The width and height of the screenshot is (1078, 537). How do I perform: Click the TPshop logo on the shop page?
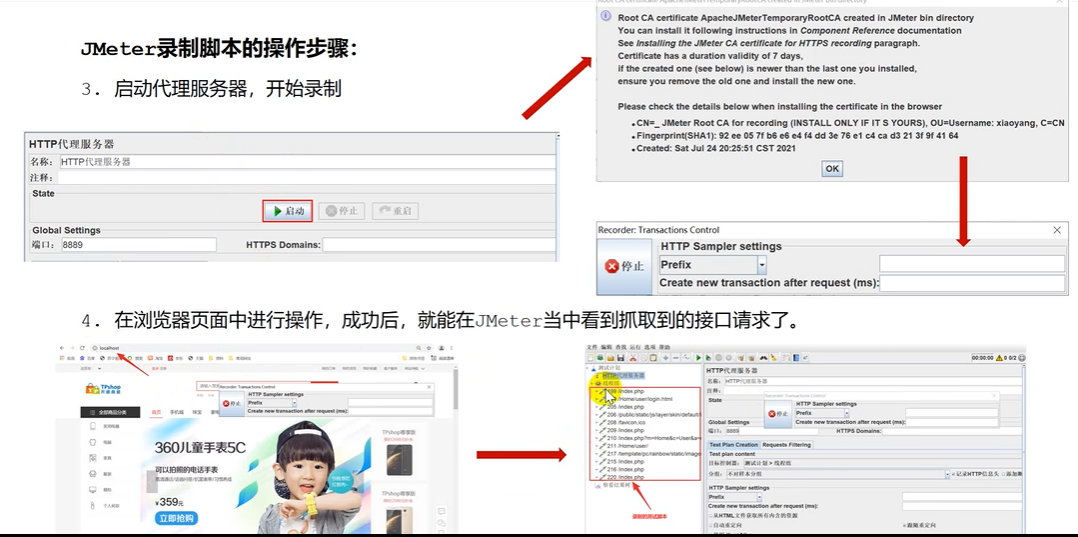point(103,388)
